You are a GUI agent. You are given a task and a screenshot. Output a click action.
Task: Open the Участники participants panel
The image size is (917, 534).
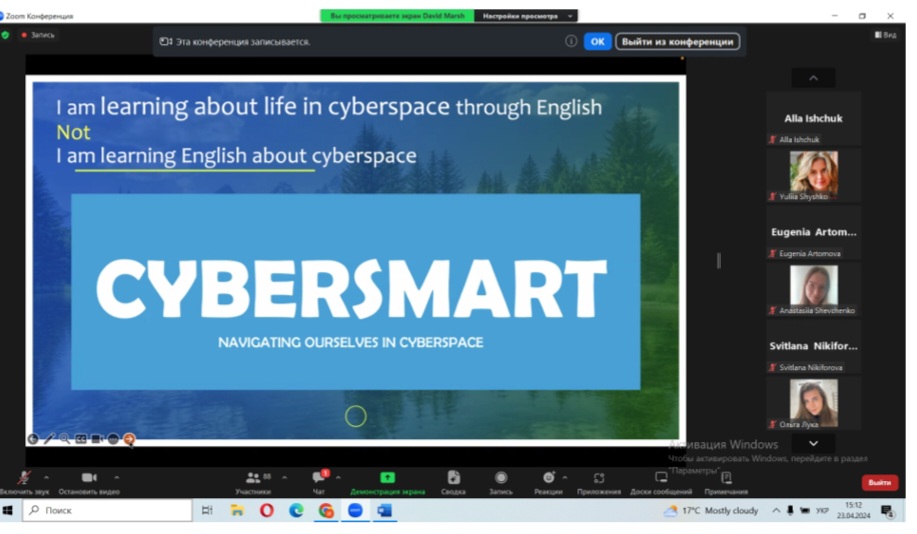[253, 478]
